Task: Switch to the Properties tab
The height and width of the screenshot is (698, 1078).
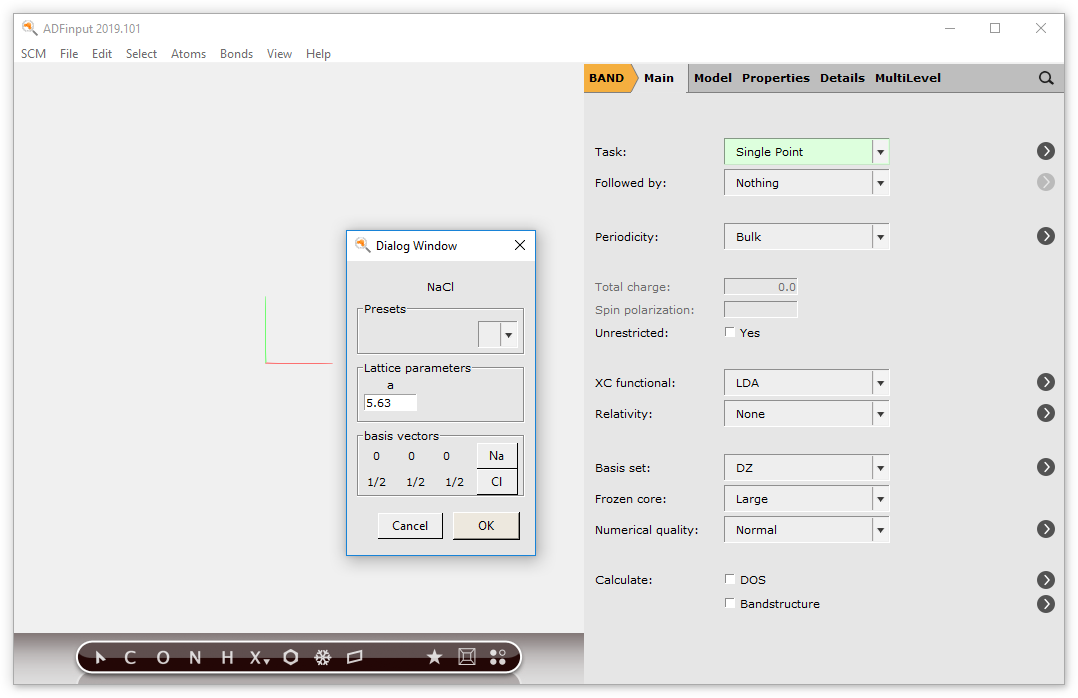Action: click(778, 77)
